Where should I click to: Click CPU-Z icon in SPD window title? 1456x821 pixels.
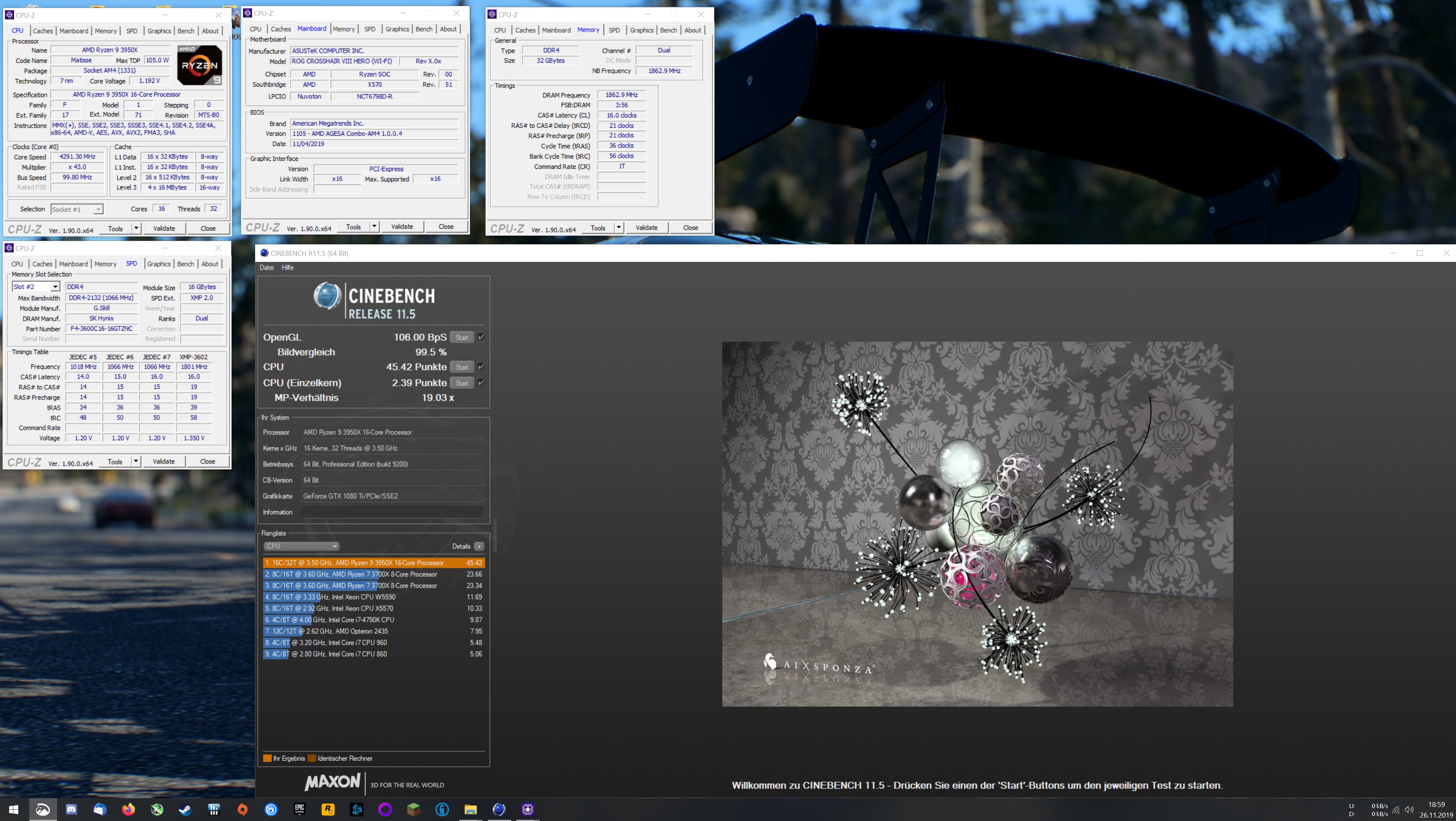coord(10,248)
